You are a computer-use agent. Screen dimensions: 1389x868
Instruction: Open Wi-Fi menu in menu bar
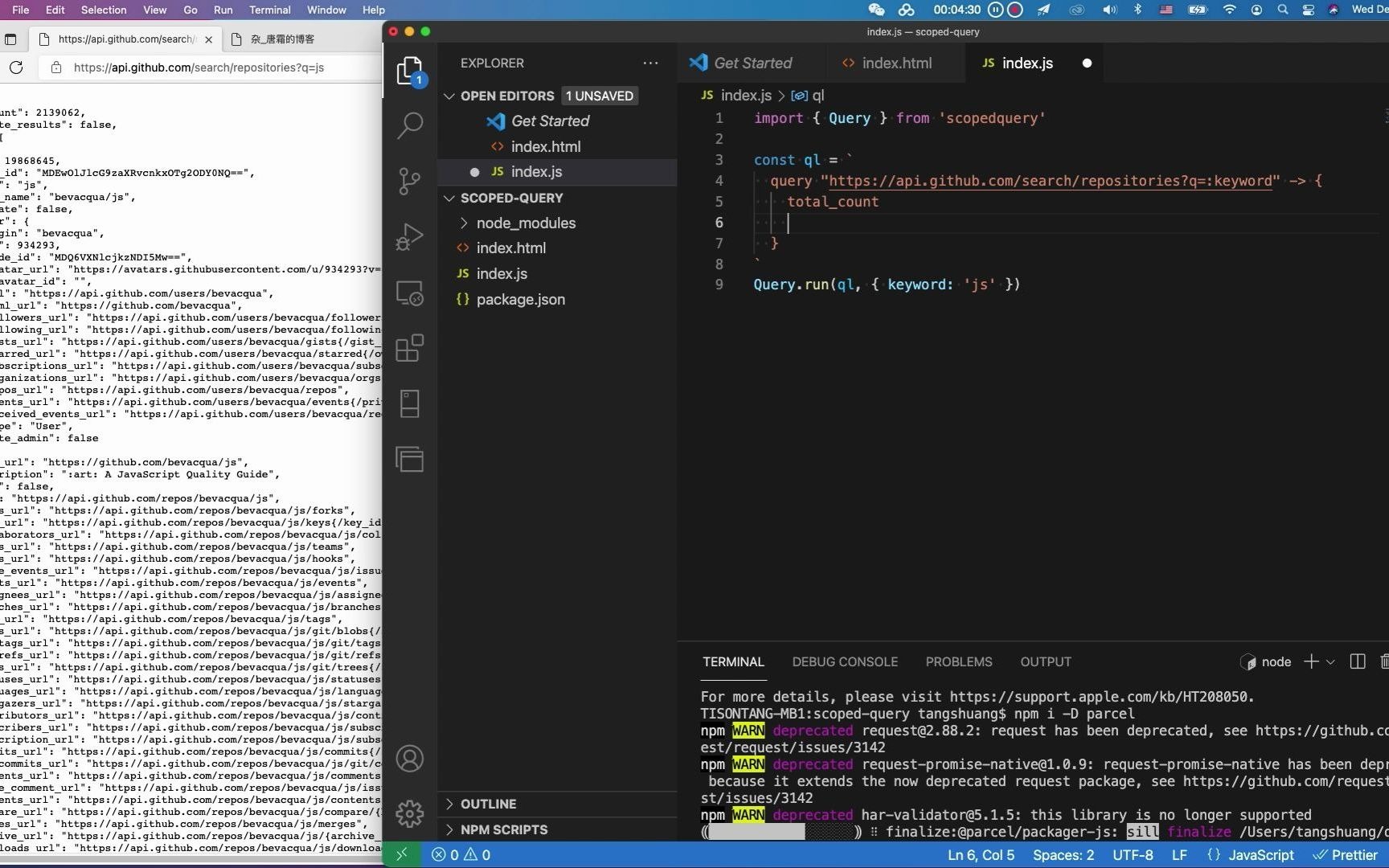tap(1229, 10)
